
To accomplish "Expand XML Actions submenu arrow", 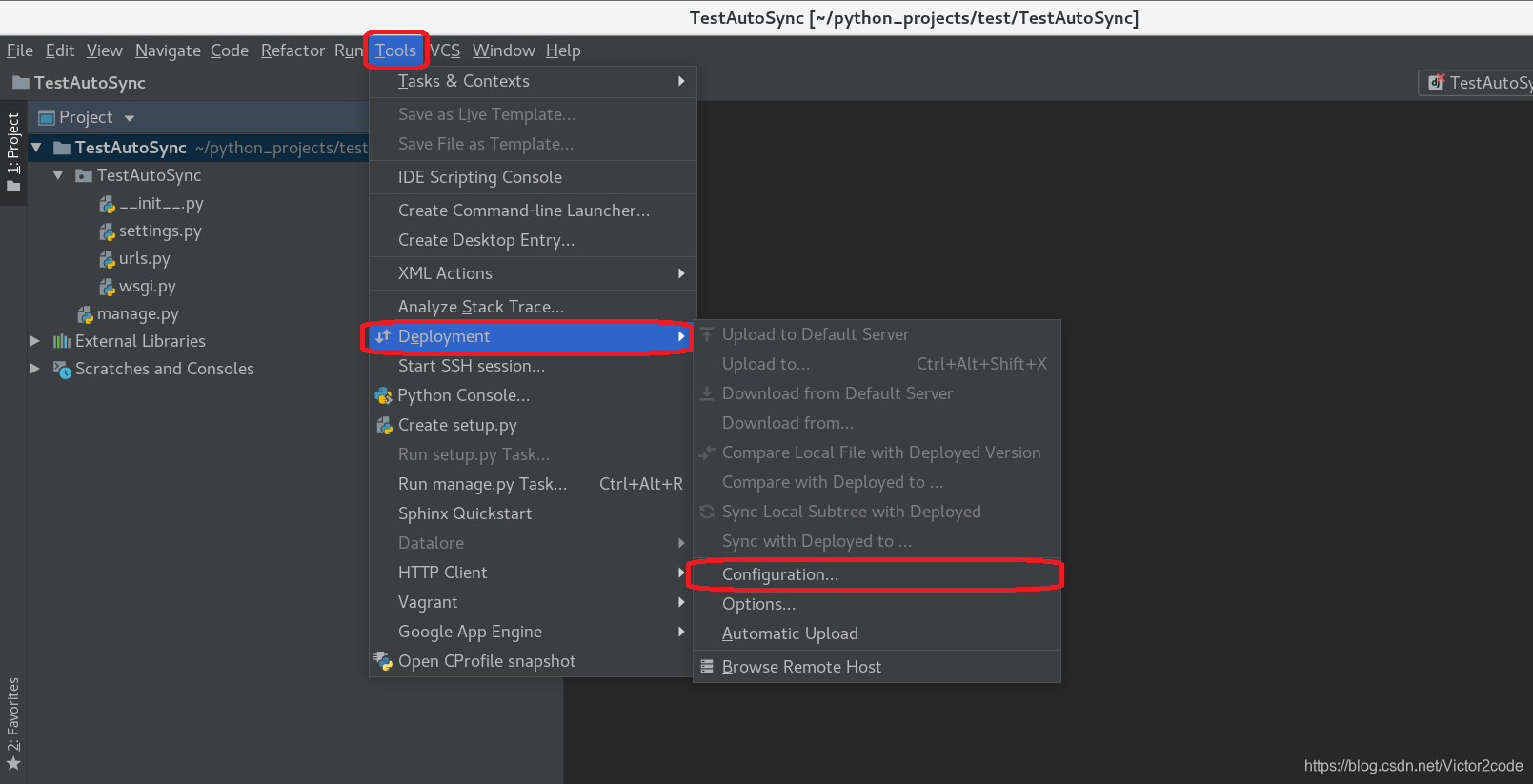I will [x=681, y=273].
